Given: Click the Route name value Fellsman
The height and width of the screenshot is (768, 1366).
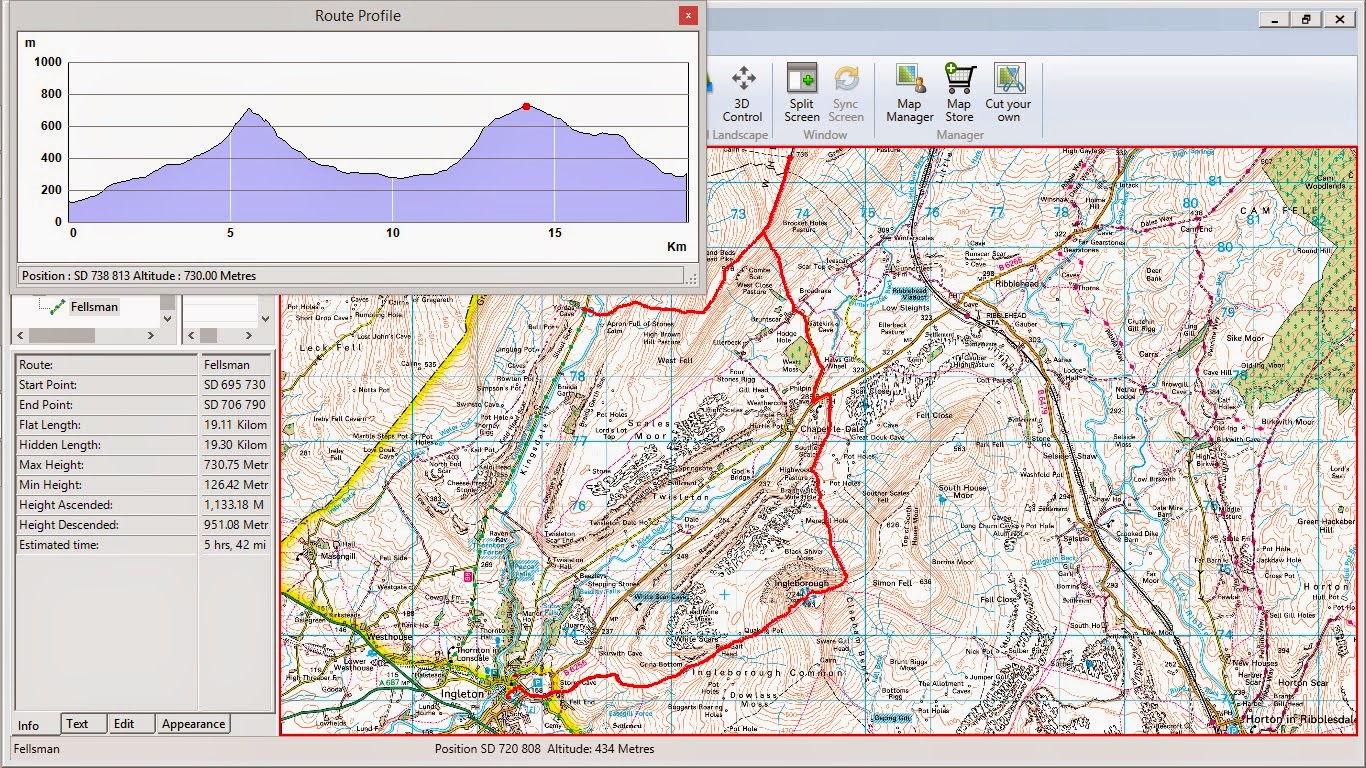Looking at the screenshot, I should point(235,365).
